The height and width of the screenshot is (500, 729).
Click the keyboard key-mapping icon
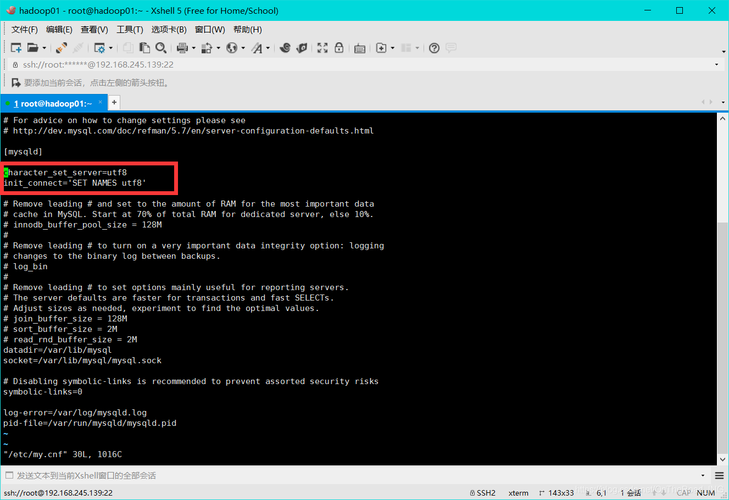click(359, 48)
